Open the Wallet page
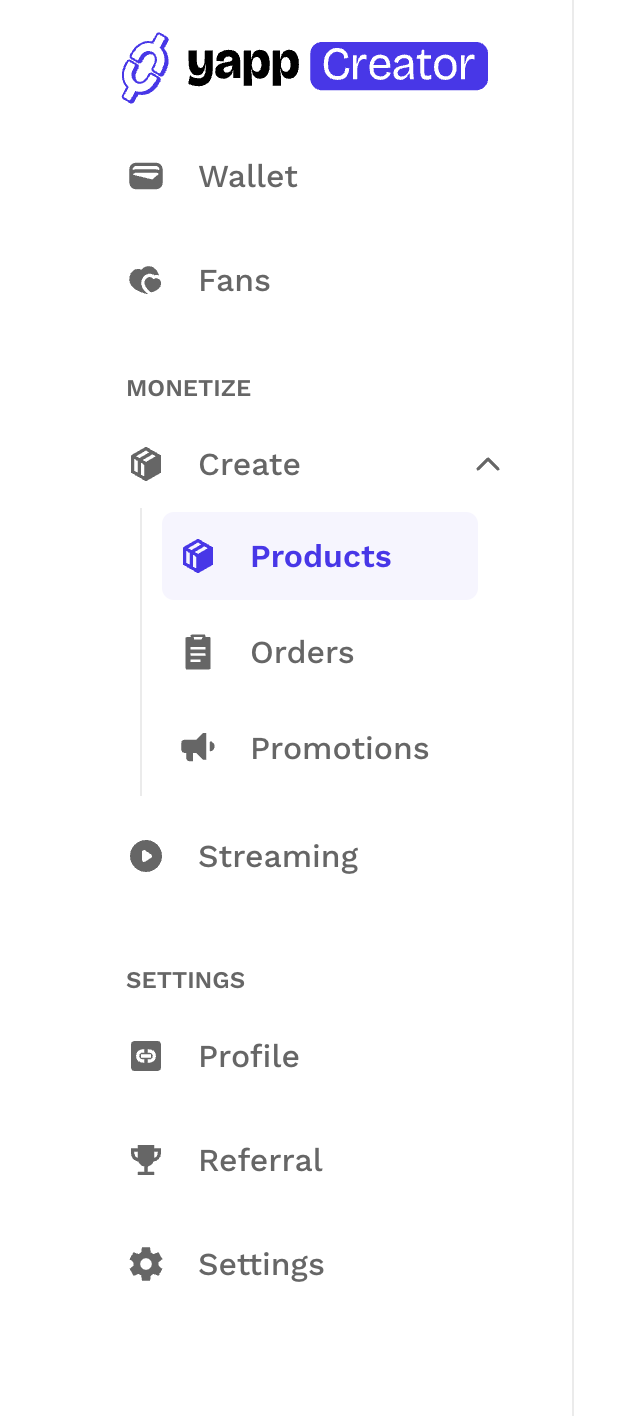This screenshot has height=1416, width=644. coord(248,177)
